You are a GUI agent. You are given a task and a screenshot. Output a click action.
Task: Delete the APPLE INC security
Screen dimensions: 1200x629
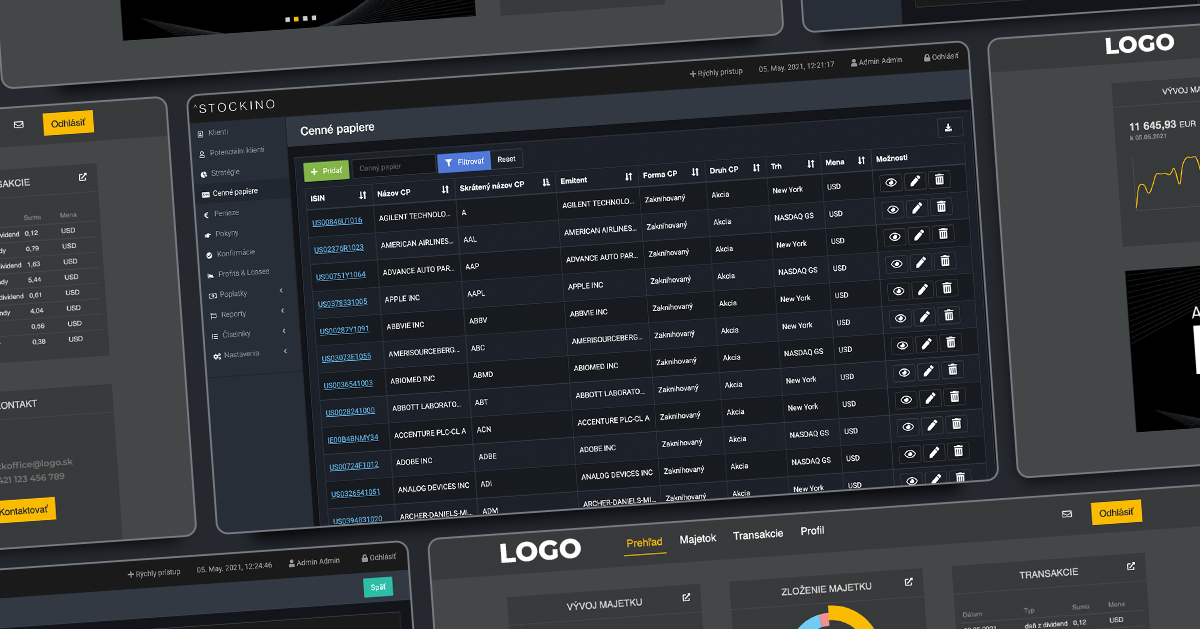[x=945, y=261]
